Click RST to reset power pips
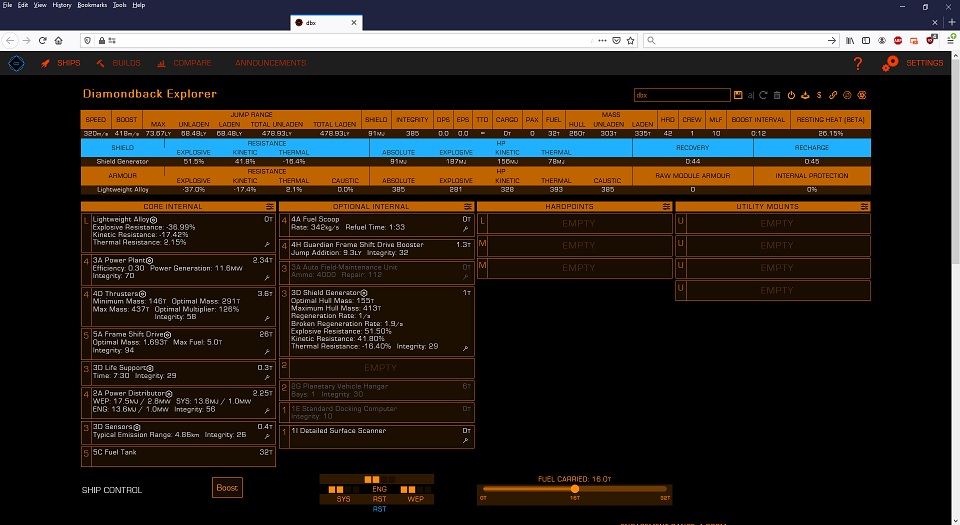 pyautogui.click(x=380, y=499)
